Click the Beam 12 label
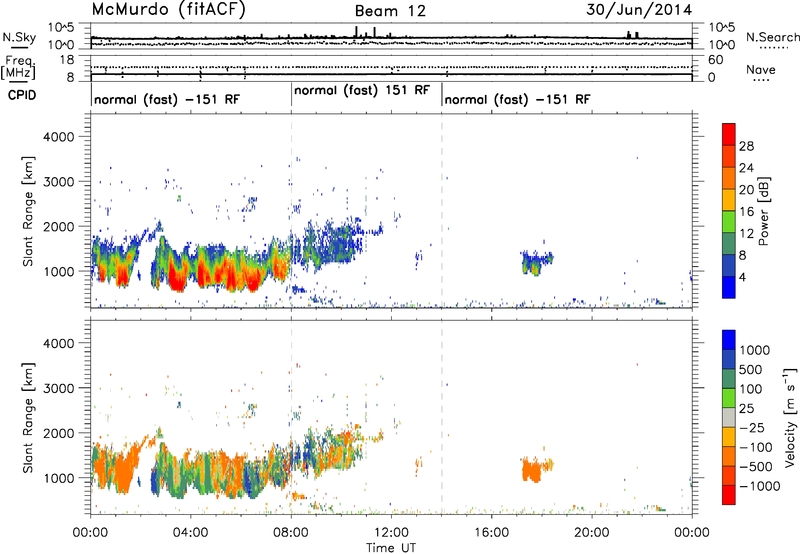 (x=390, y=11)
